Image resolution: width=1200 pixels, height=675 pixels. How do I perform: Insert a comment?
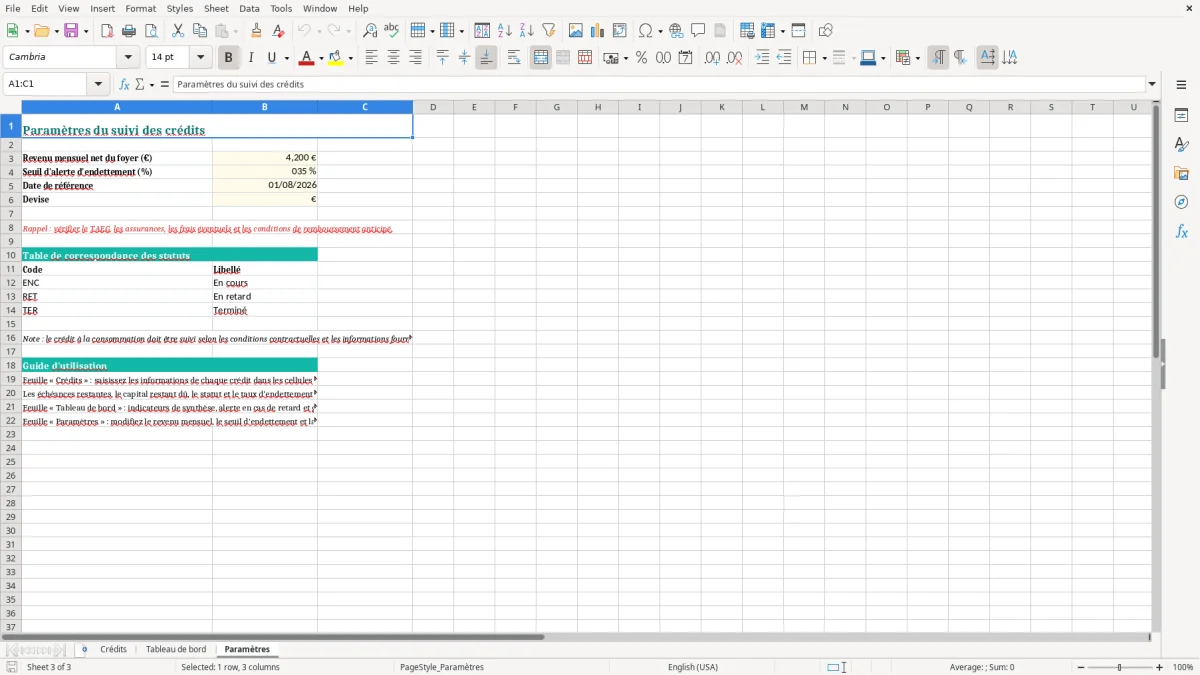tap(698, 31)
